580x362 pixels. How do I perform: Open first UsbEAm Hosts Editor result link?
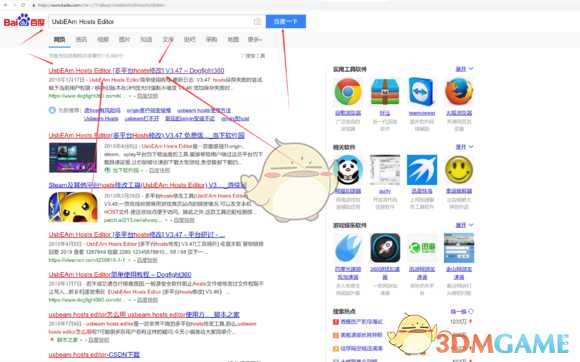(136, 70)
